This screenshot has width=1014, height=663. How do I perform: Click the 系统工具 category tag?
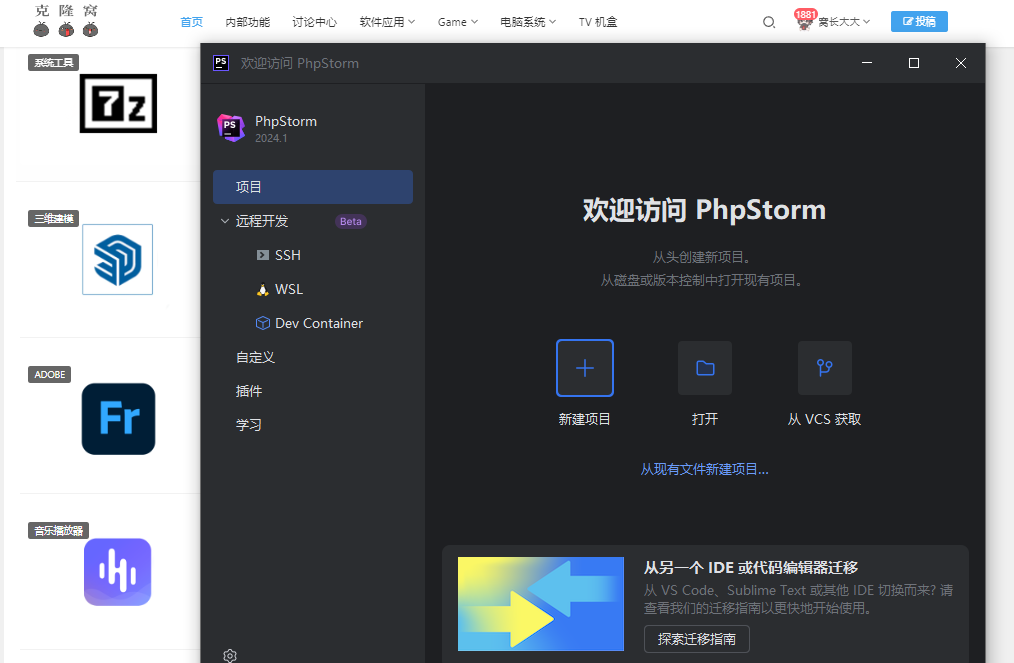click(54, 63)
